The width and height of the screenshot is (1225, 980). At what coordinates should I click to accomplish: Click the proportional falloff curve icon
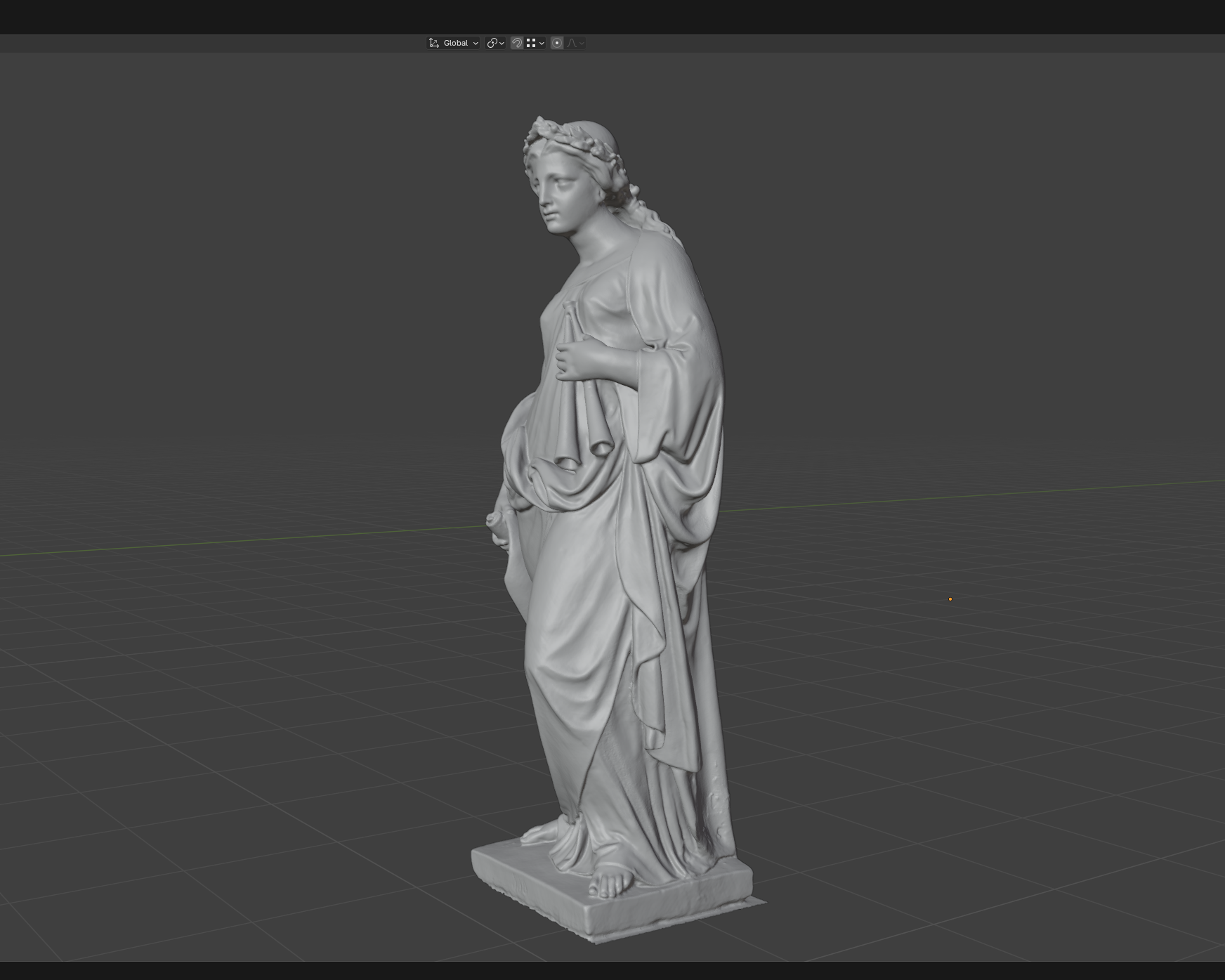[x=572, y=43]
